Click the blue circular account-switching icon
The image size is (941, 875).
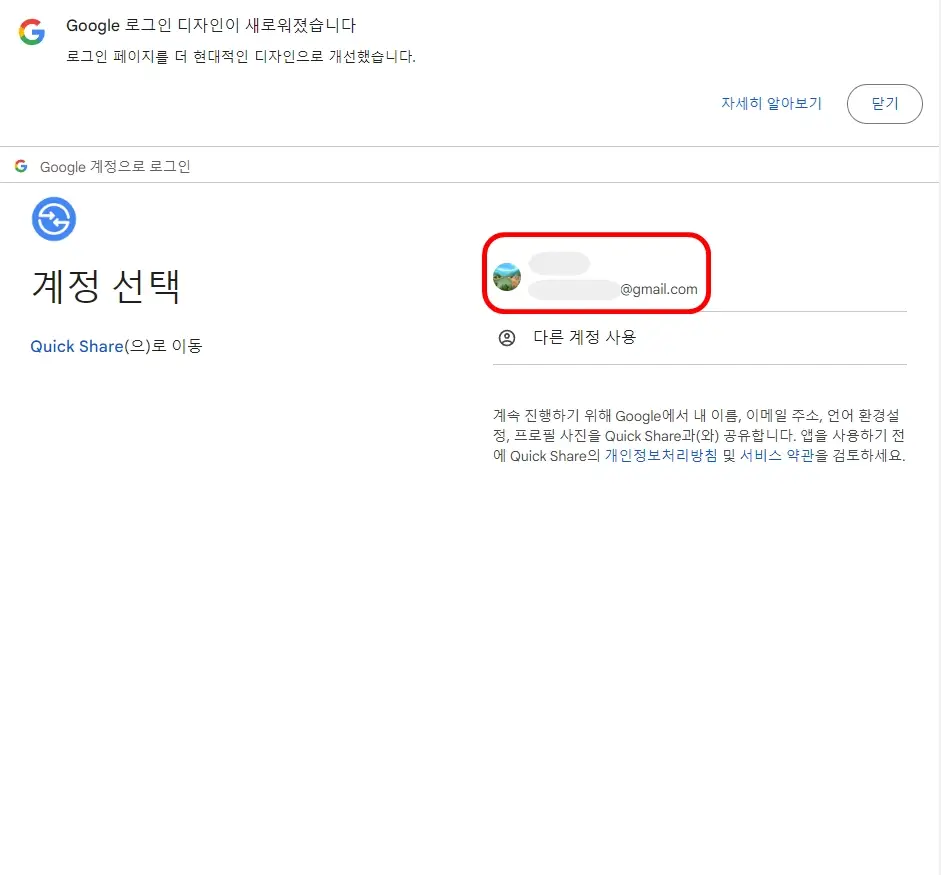pos(54,219)
